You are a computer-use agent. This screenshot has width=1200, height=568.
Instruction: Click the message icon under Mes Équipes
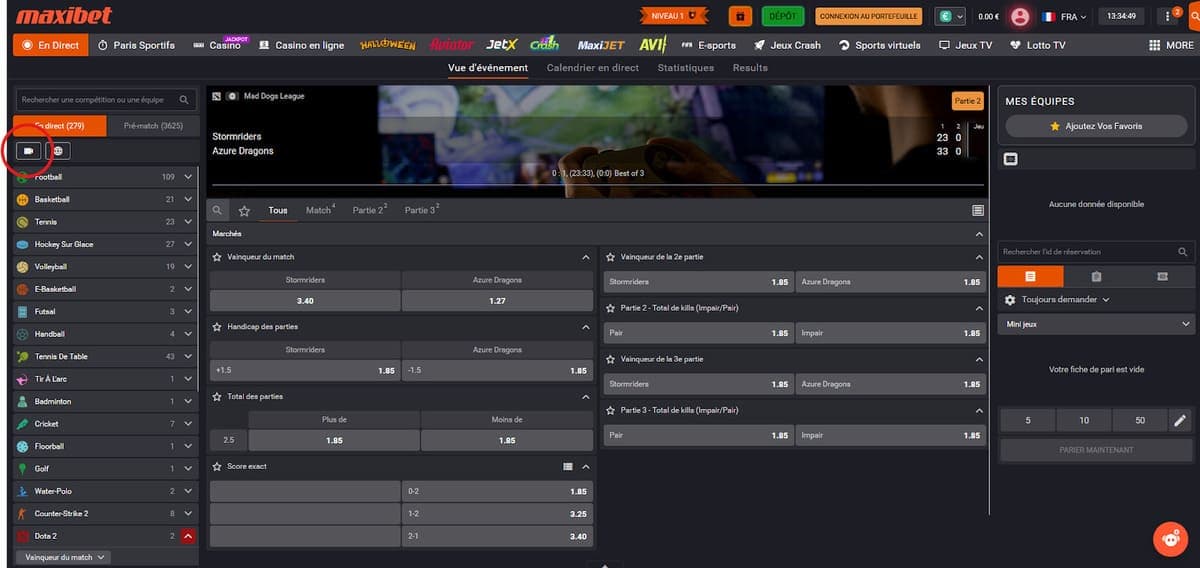click(1011, 159)
